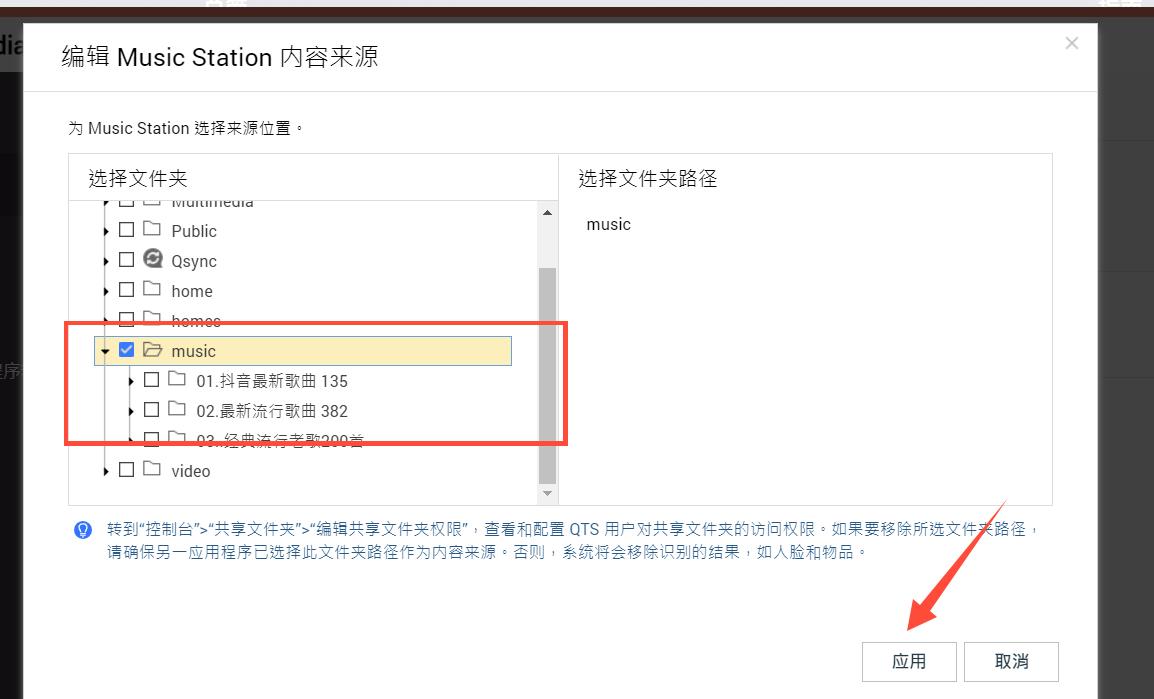Click the Qsync sync icon in the folder tree

(x=152, y=260)
